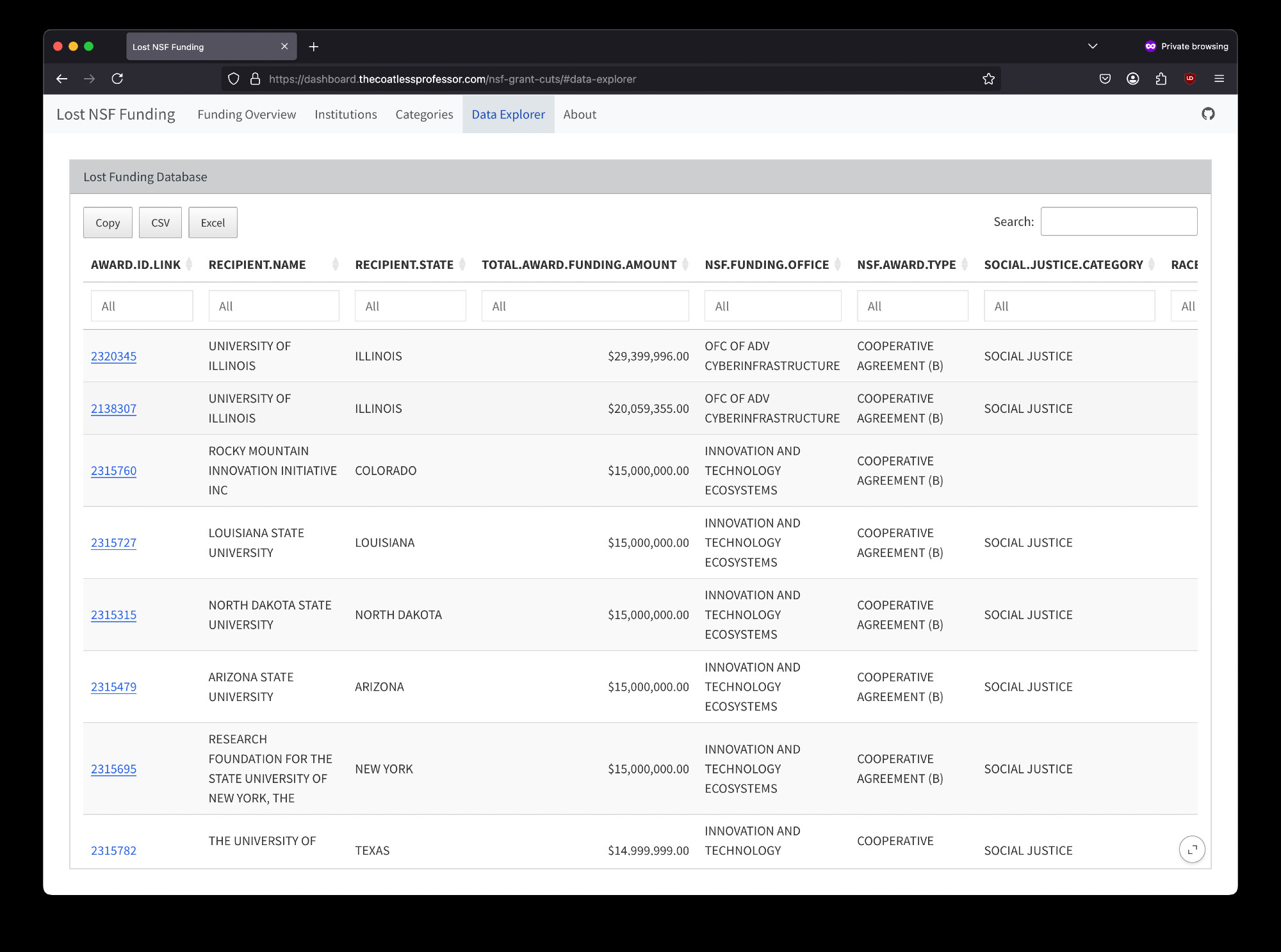The height and width of the screenshot is (952, 1281).
Task: Close the Lost NSF Funding tab
Action: (284, 47)
